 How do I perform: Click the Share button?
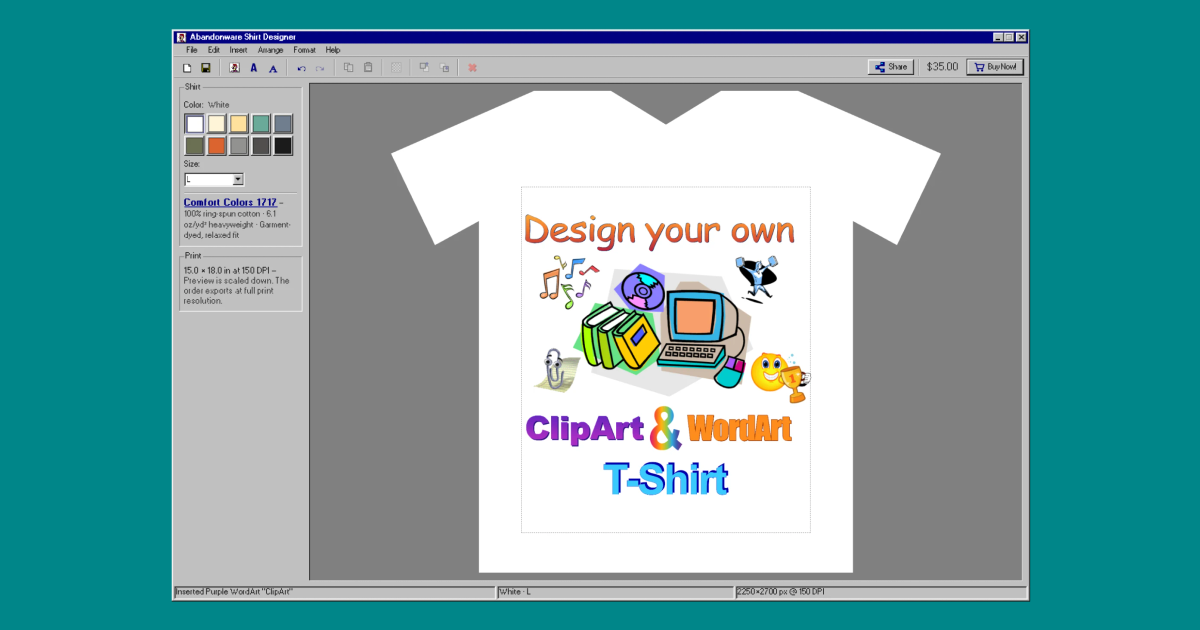coord(891,67)
